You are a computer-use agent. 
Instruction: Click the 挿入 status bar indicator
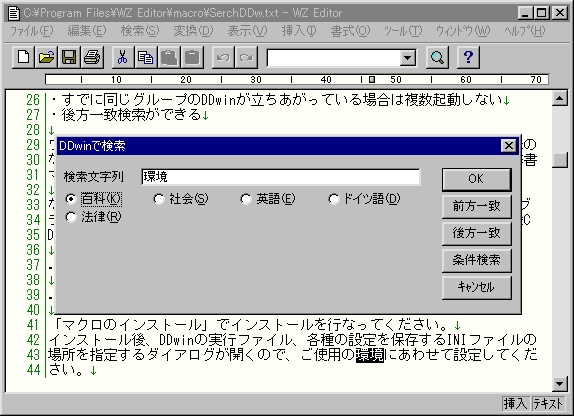(x=515, y=403)
